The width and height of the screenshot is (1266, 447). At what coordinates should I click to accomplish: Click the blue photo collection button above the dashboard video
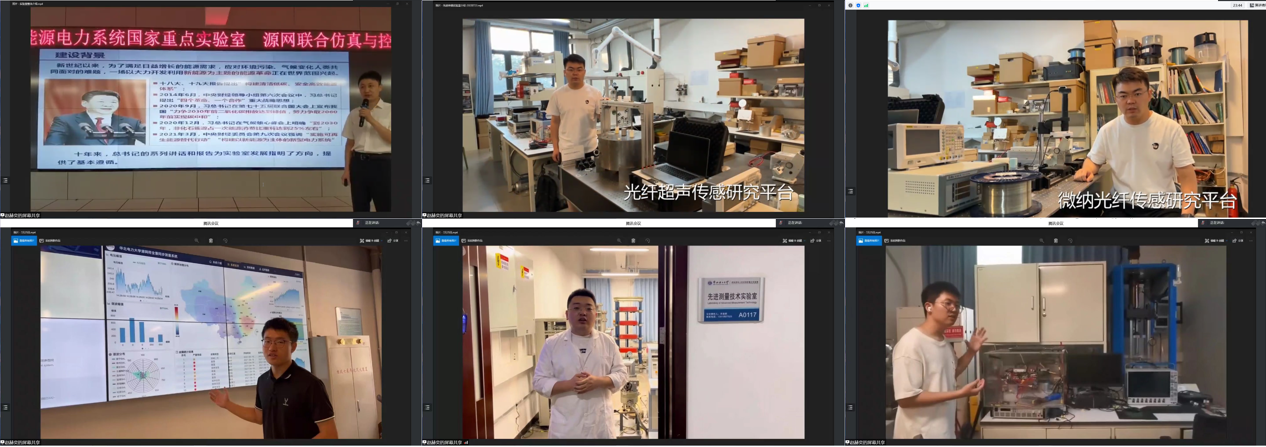click(x=24, y=240)
